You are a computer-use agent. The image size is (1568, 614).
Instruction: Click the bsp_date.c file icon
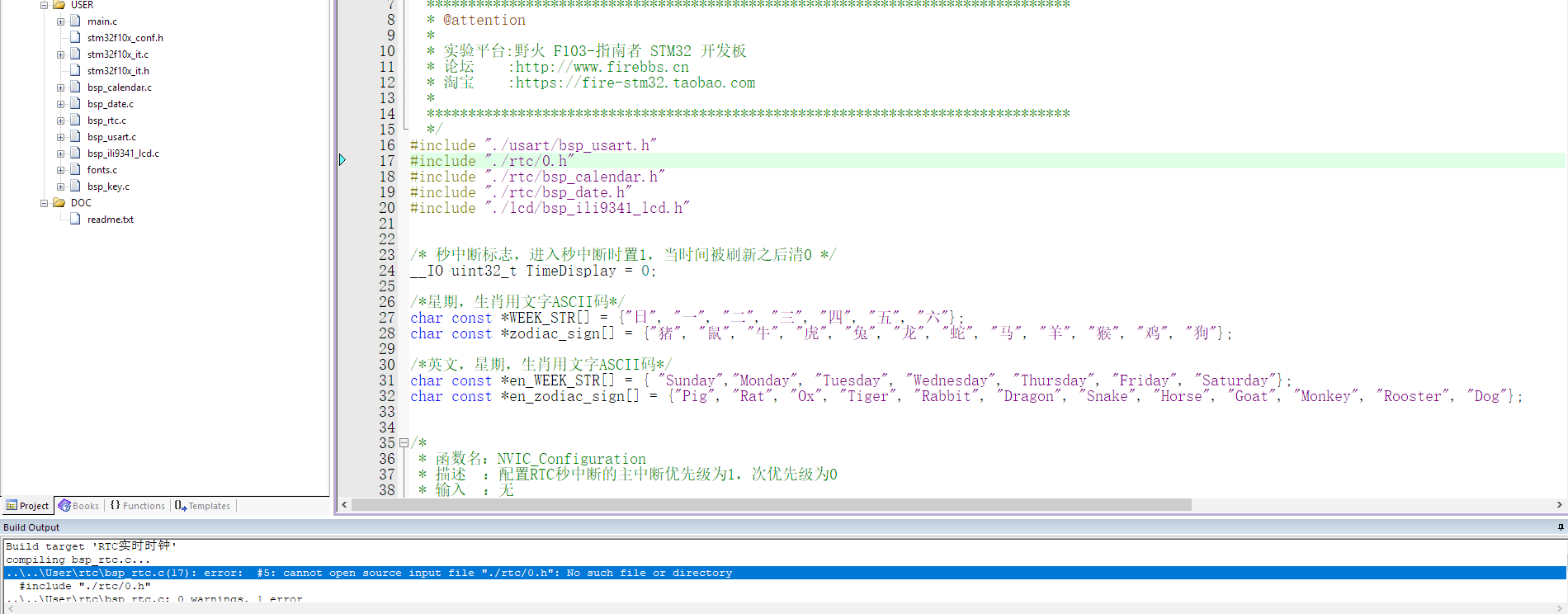pos(75,104)
